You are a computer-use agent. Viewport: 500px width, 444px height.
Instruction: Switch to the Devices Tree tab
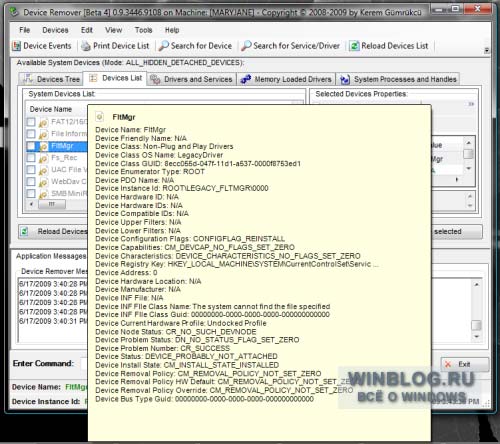tap(51, 79)
